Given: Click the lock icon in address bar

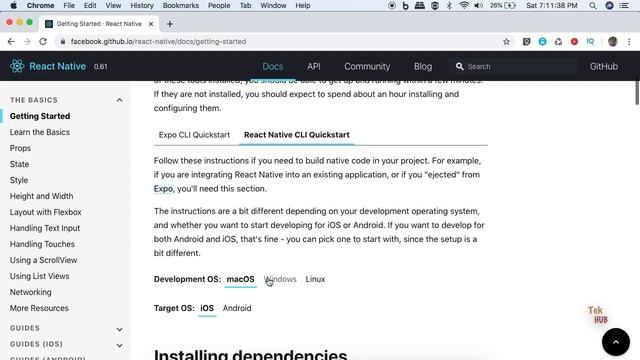Looking at the screenshot, I should pos(62,41).
